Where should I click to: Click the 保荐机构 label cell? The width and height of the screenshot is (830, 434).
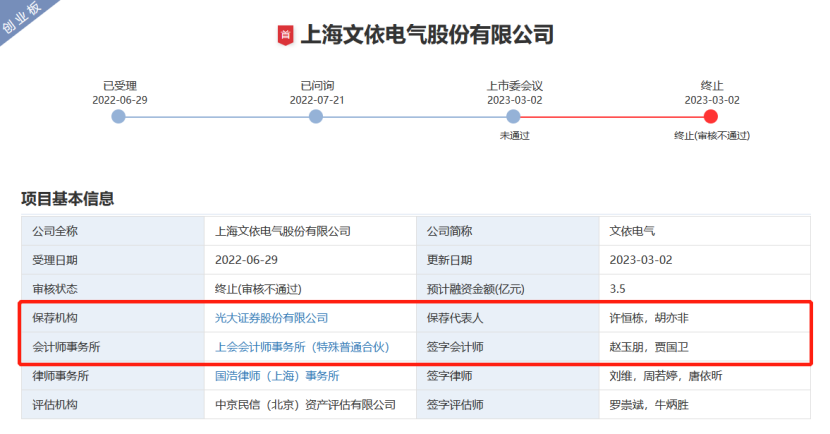[113, 318]
